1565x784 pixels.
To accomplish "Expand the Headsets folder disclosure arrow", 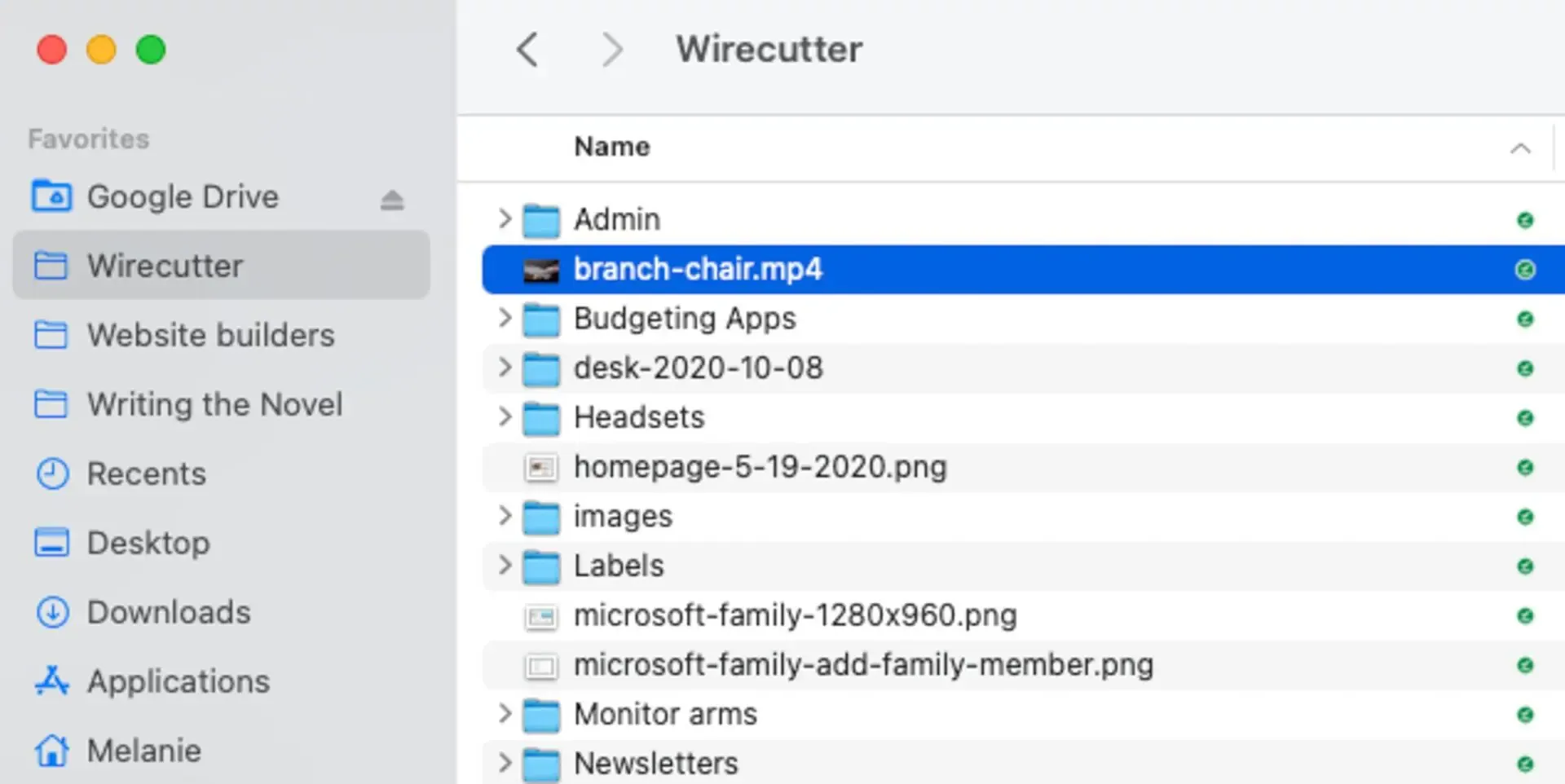I will [x=505, y=417].
